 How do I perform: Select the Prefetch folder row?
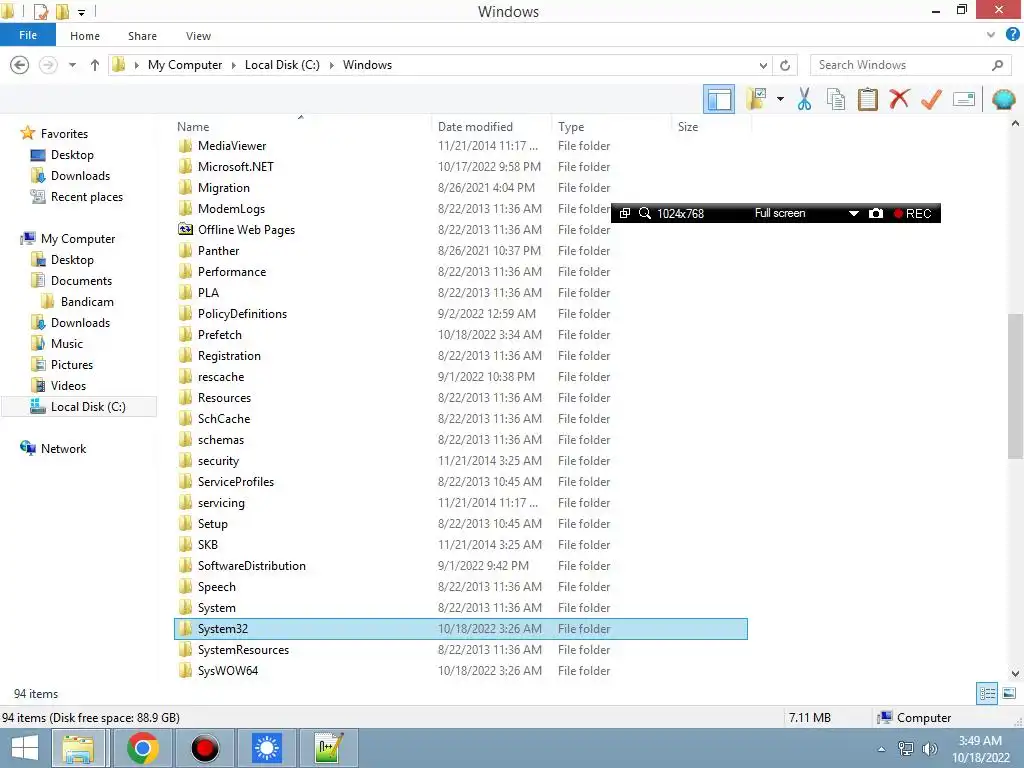pyautogui.click(x=461, y=334)
